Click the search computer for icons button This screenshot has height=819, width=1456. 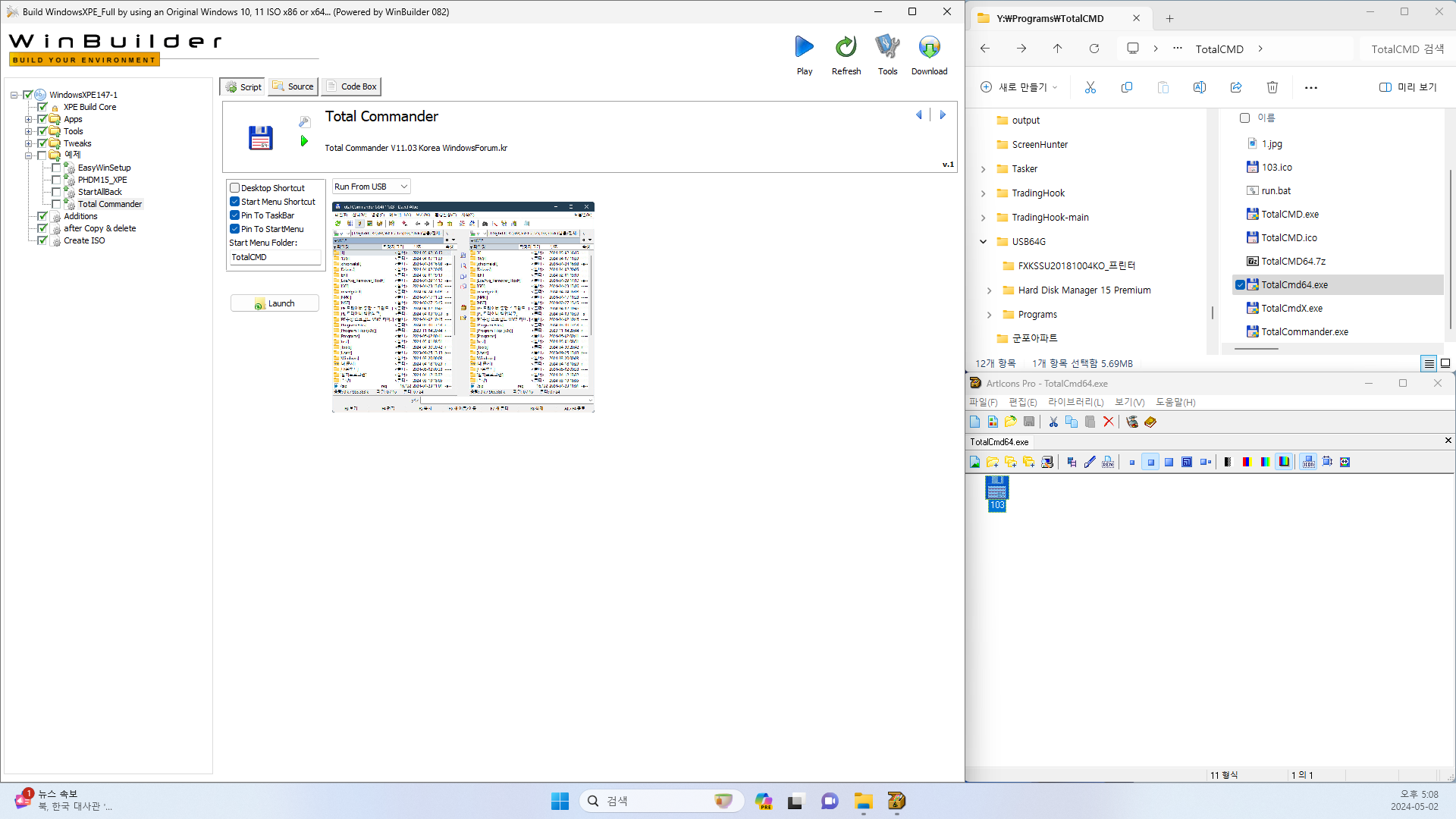tap(1047, 462)
